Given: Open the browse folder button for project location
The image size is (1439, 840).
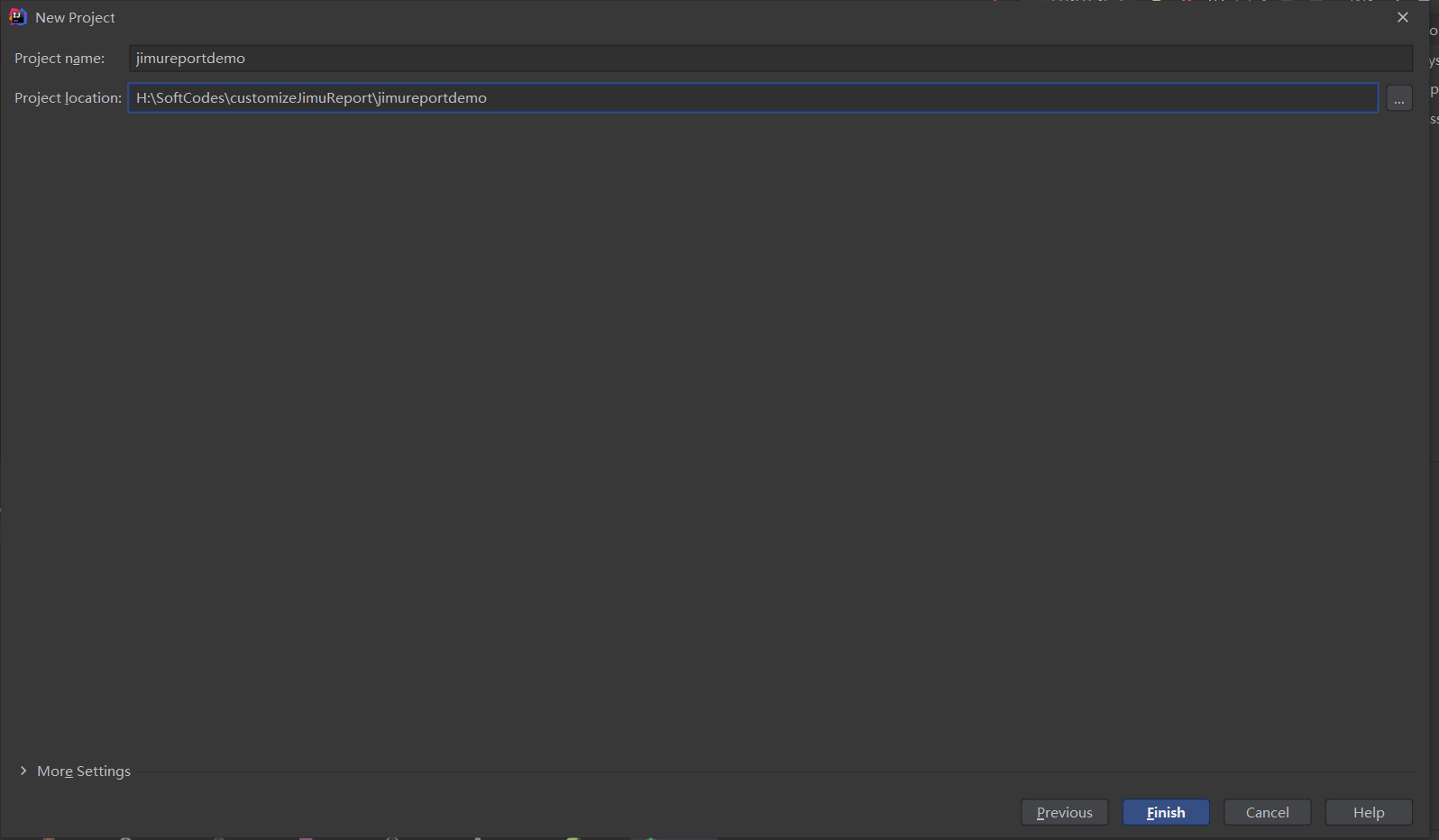Looking at the screenshot, I should tap(1399, 98).
